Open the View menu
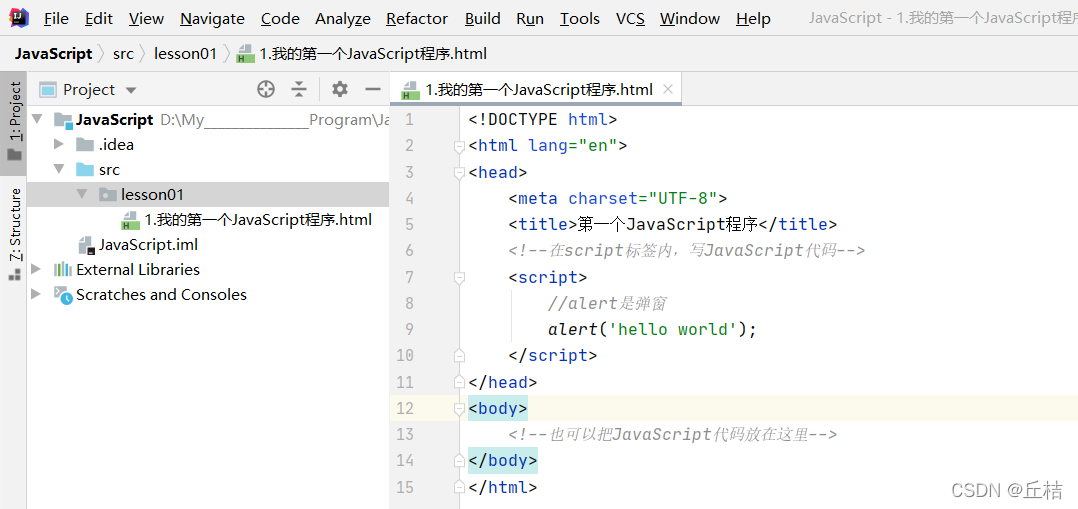The height and width of the screenshot is (509, 1078). click(146, 19)
